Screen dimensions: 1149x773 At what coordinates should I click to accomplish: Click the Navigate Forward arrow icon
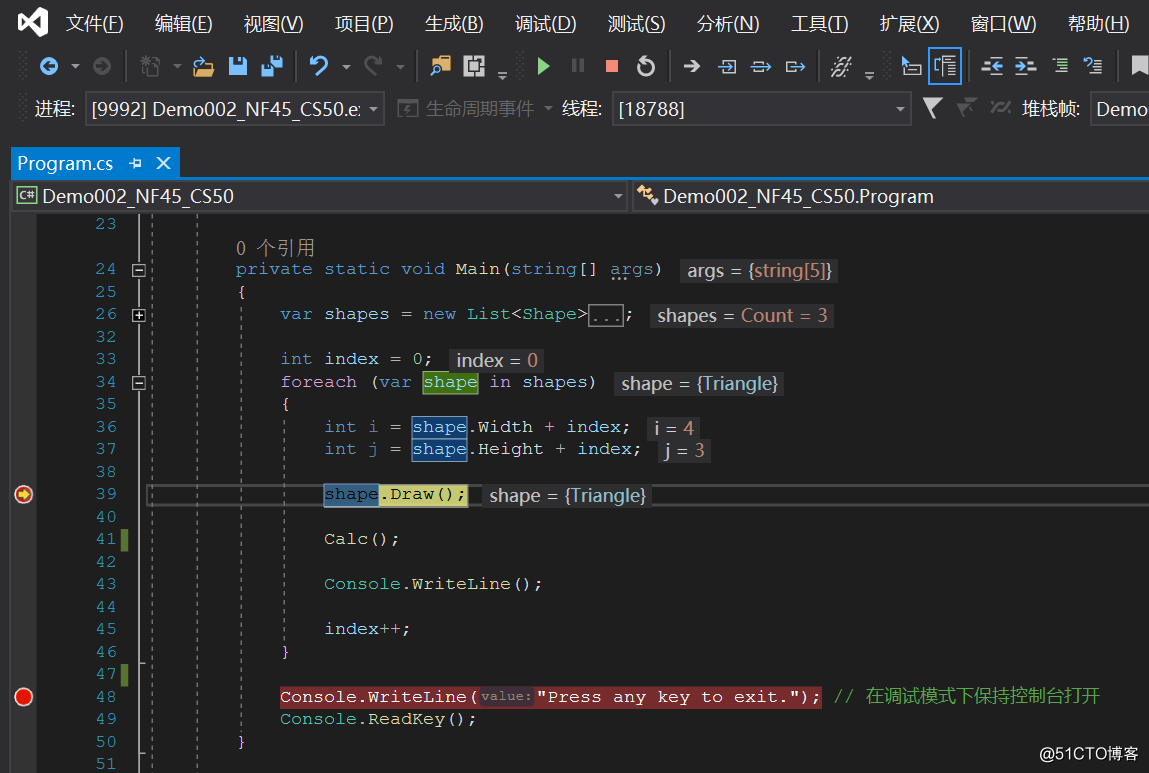102,67
